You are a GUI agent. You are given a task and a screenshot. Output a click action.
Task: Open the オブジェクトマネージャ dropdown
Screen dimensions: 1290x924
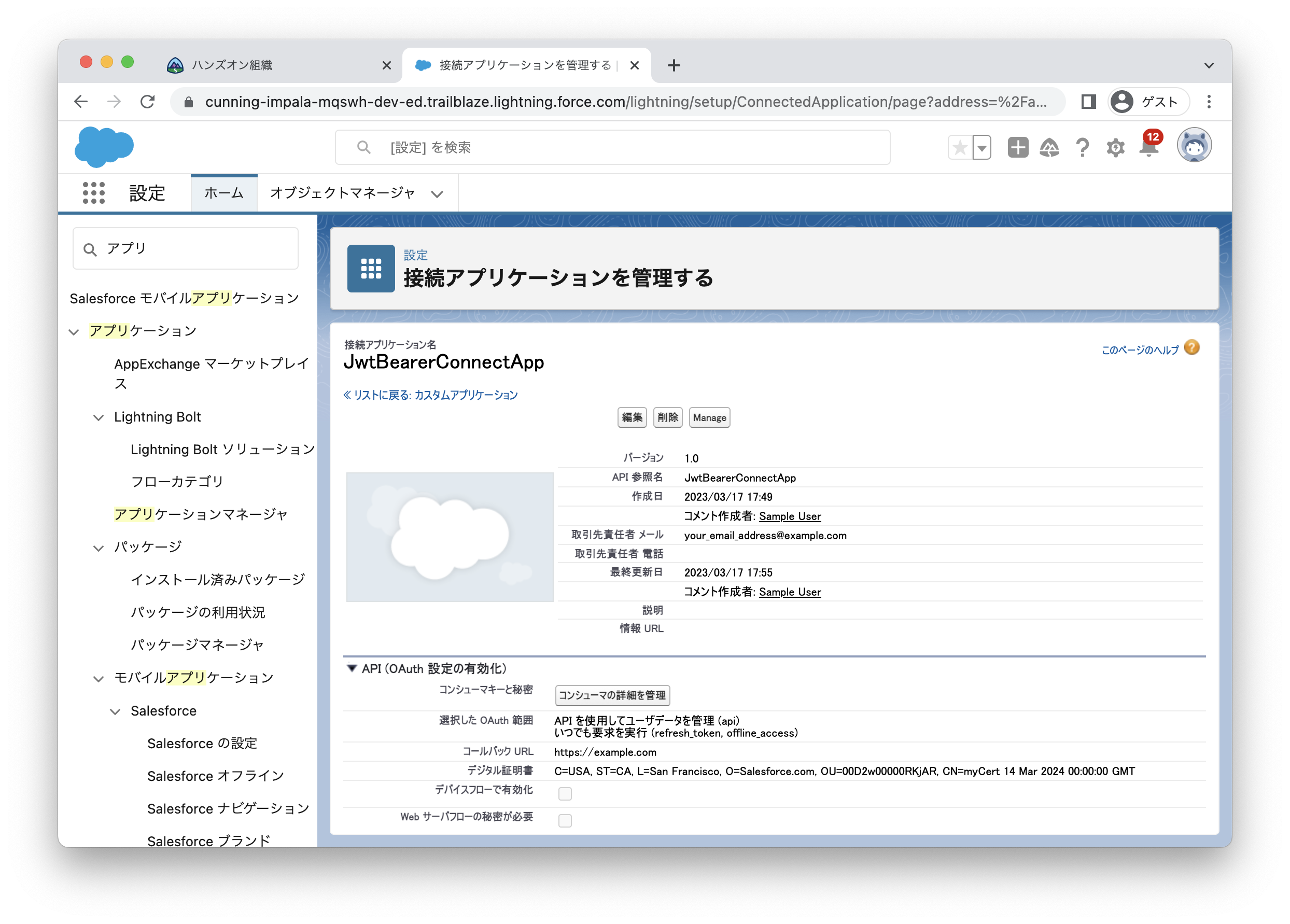pos(437,194)
